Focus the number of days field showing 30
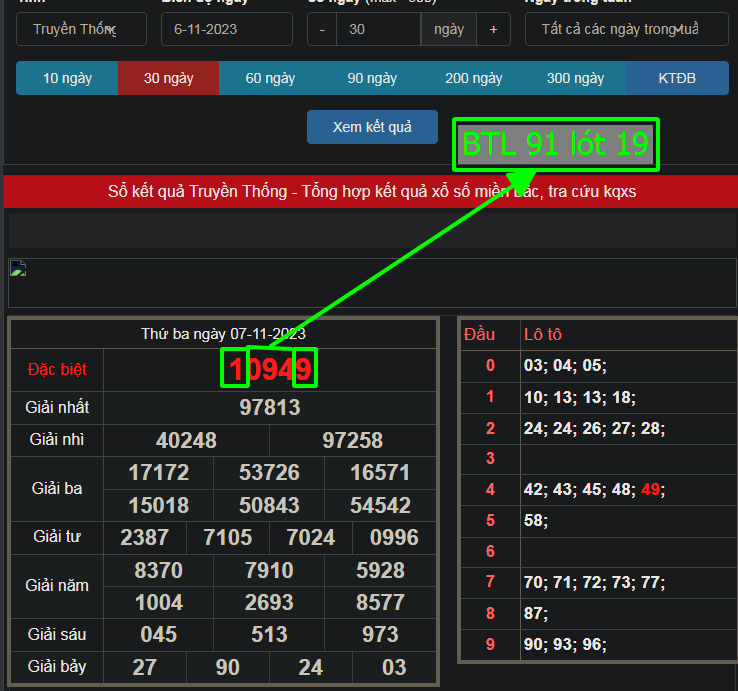This screenshot has height=691, width=738. point(378,29)
